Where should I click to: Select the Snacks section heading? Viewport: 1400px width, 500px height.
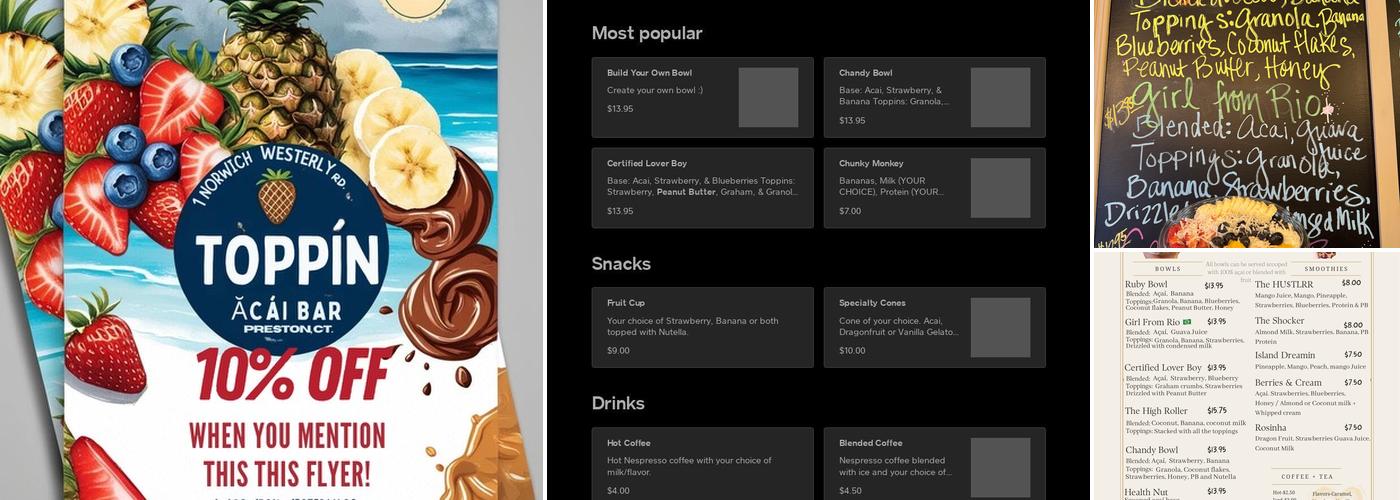pos(621,263)
